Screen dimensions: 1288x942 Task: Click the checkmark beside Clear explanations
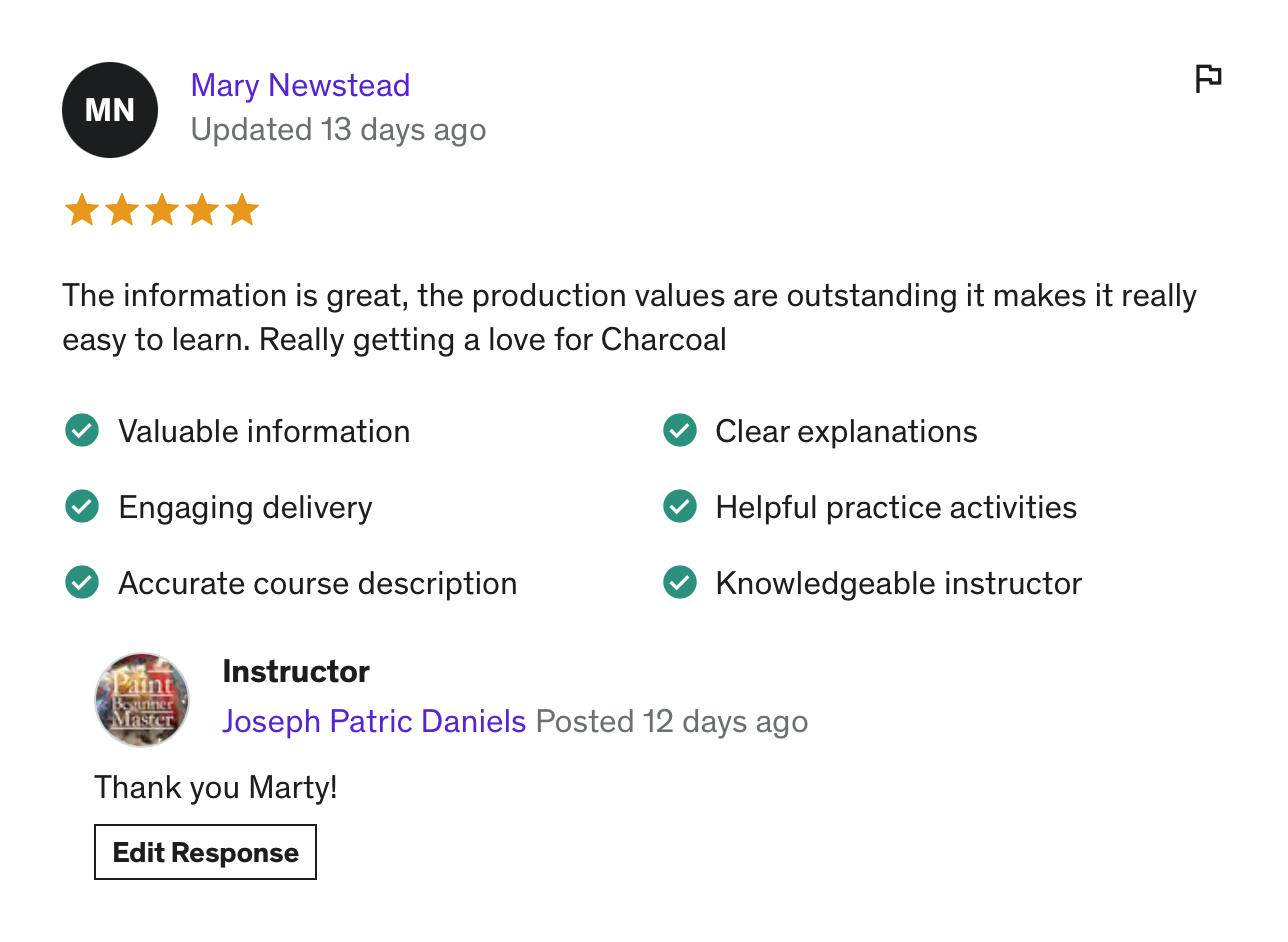[680, 431]
